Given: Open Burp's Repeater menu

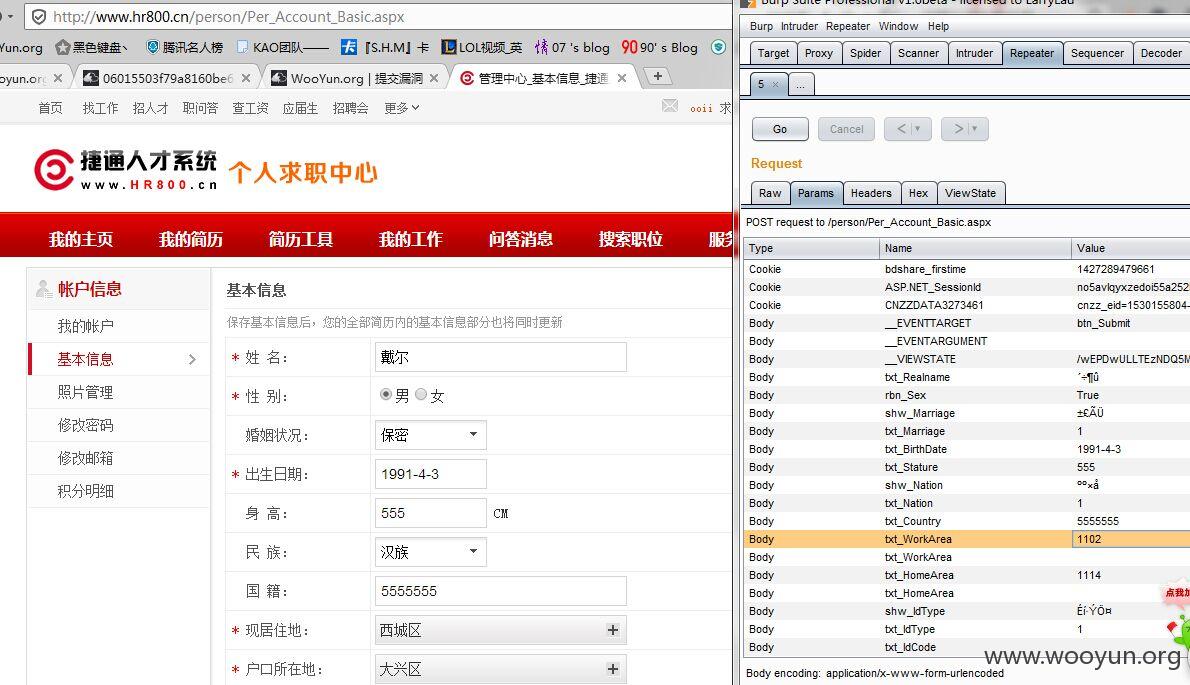Looking at the screenshot, I should (x=848, y=26).
